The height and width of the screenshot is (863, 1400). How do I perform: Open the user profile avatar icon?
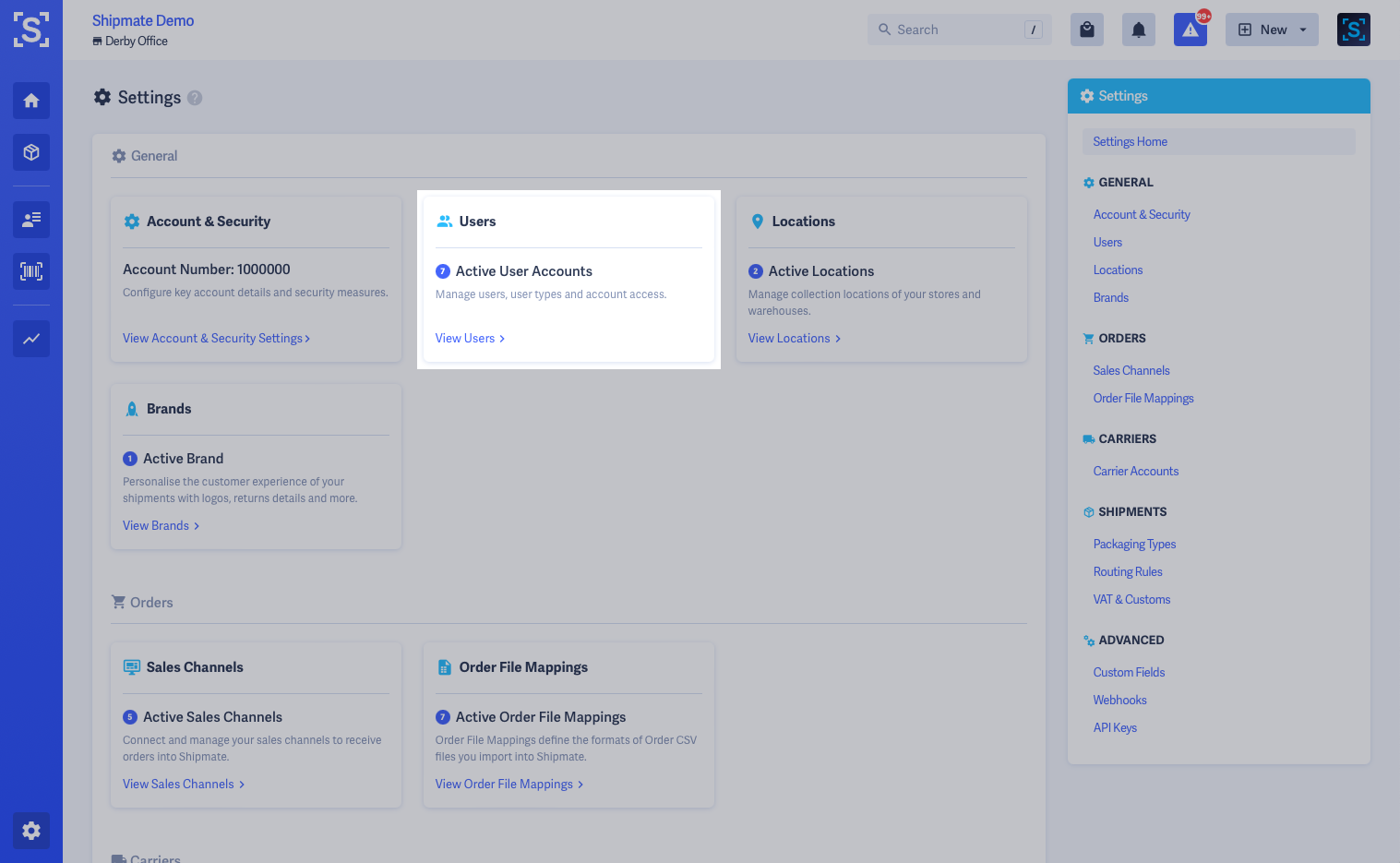point(1354,30)
